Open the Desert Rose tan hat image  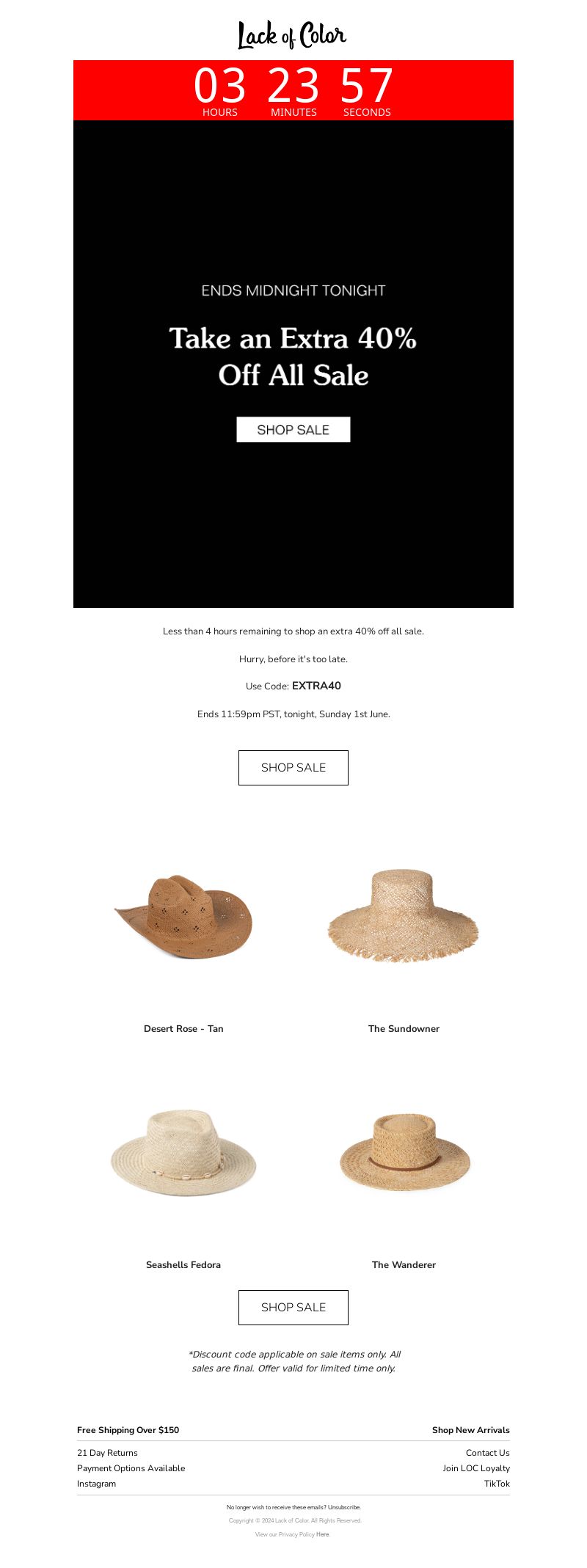(183, 916)
